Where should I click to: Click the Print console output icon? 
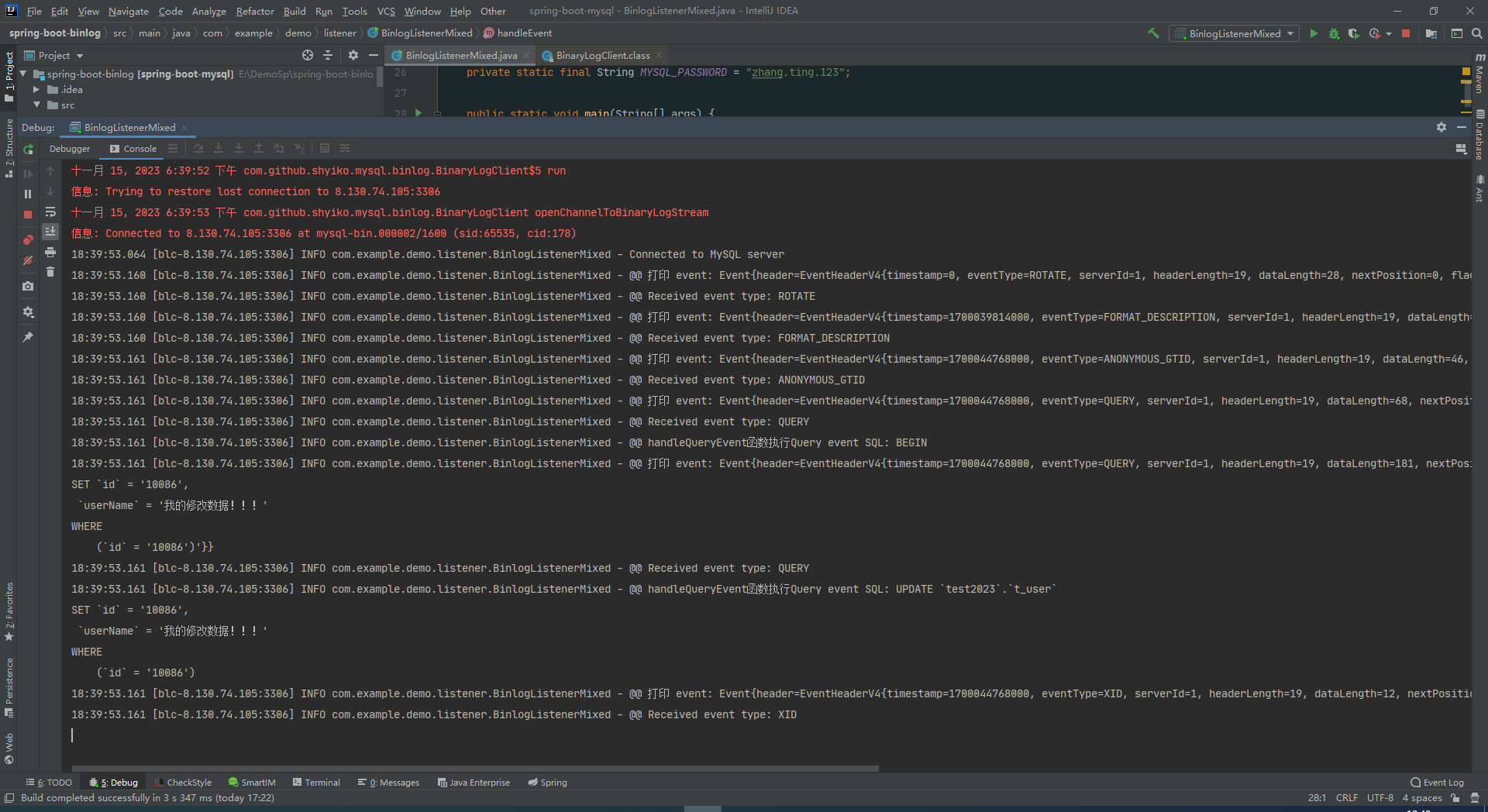point(50,252)
